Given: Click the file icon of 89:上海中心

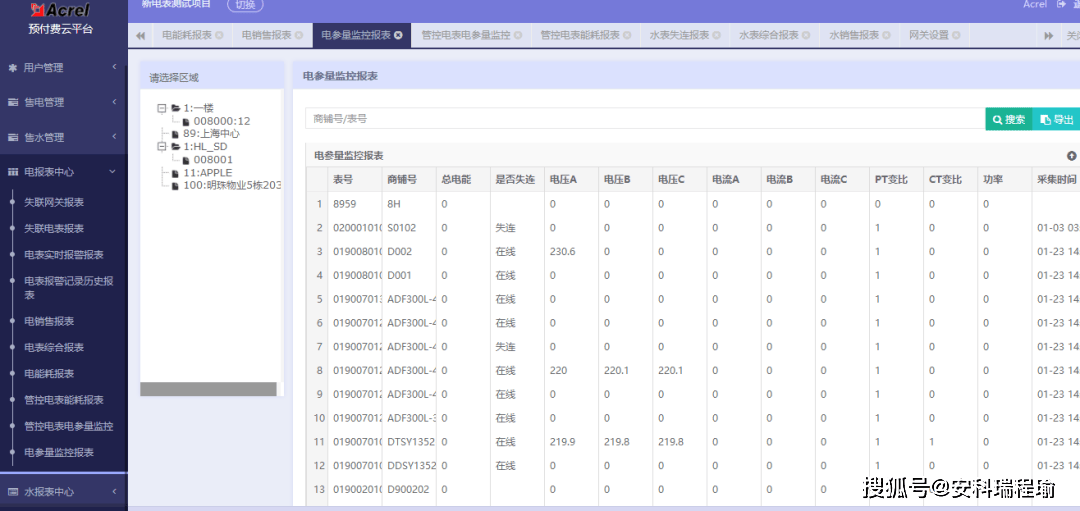Looking at the screenshot, I should [176, 134].
